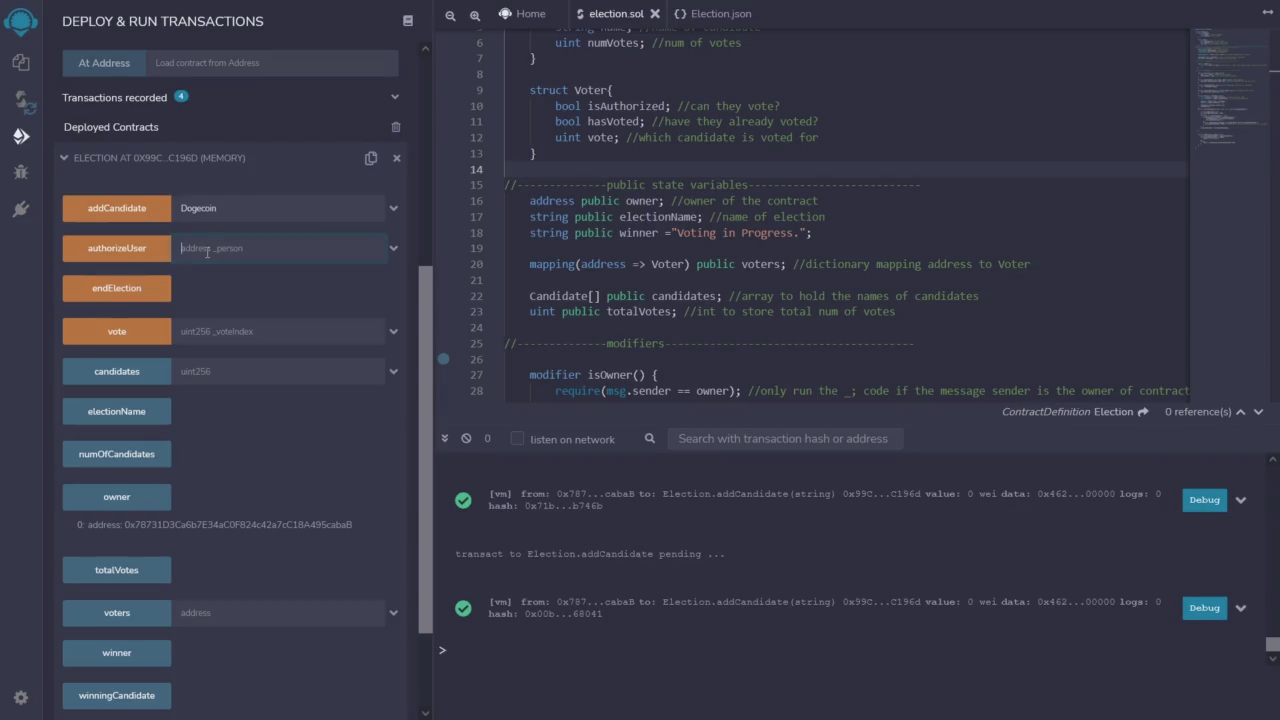Call the voters getter button

click(117, 613)
